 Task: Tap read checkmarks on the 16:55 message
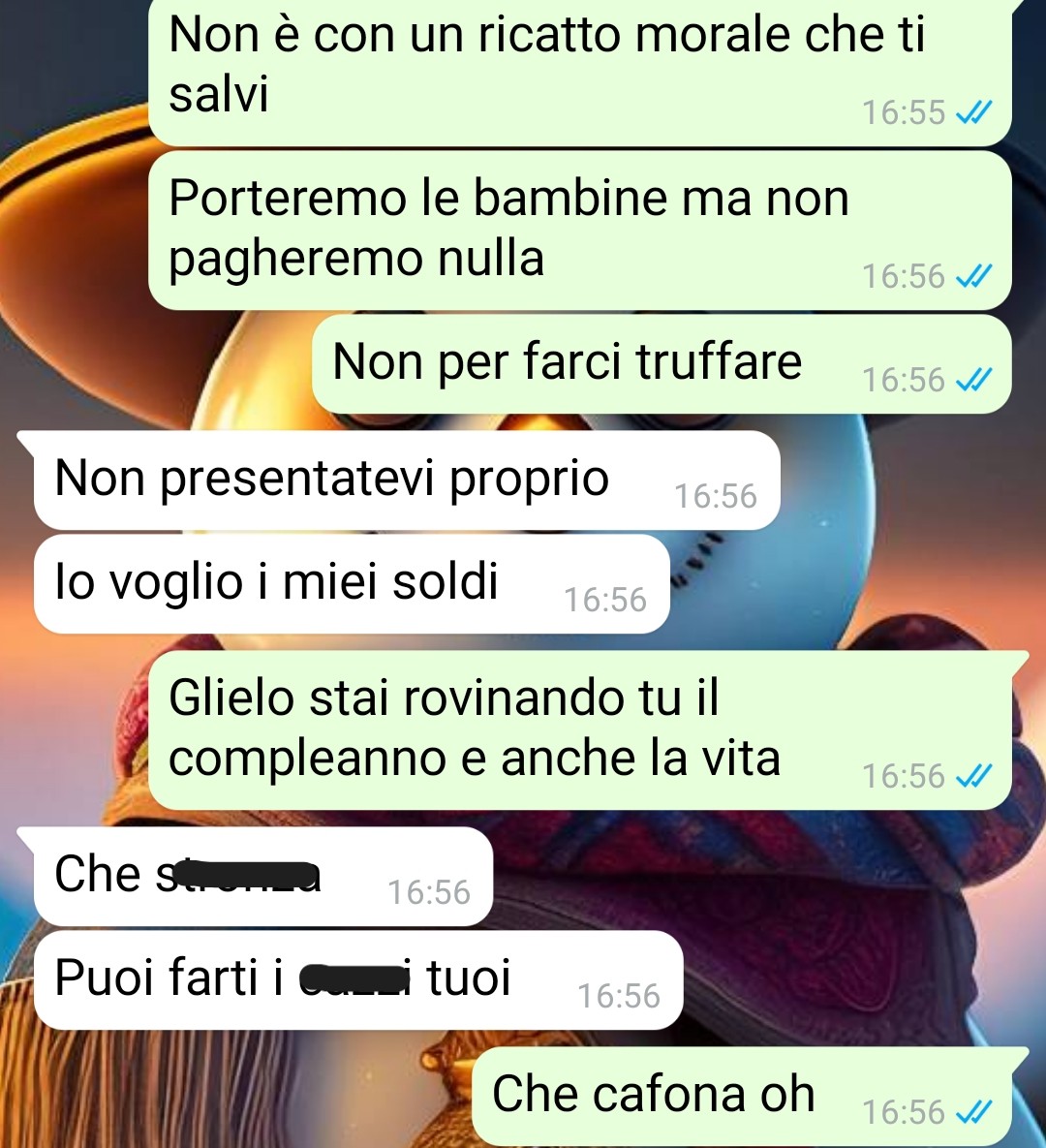coord(974,112)
